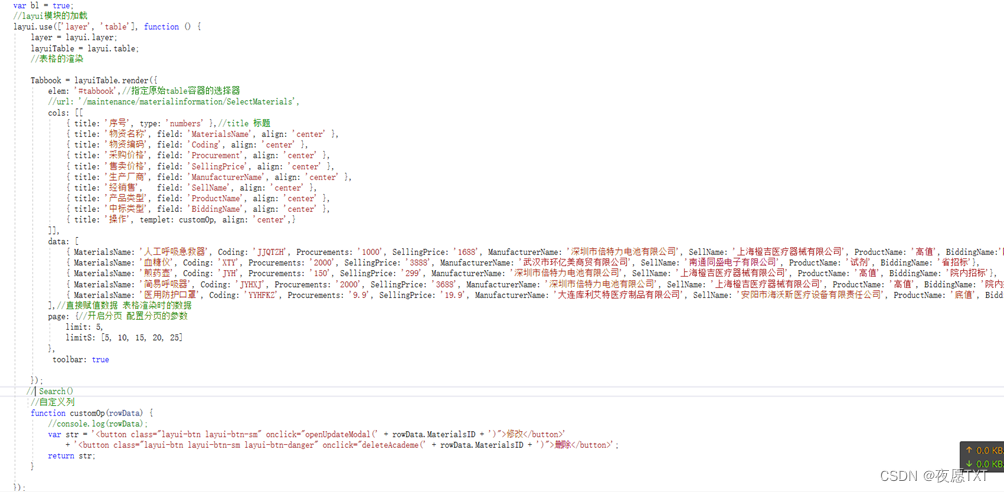Image resolution: width=1004 pixels, height=492 pixels.
Task: Click the line 'layuiTable = layui.table;'
Action: tap(85, 48)
